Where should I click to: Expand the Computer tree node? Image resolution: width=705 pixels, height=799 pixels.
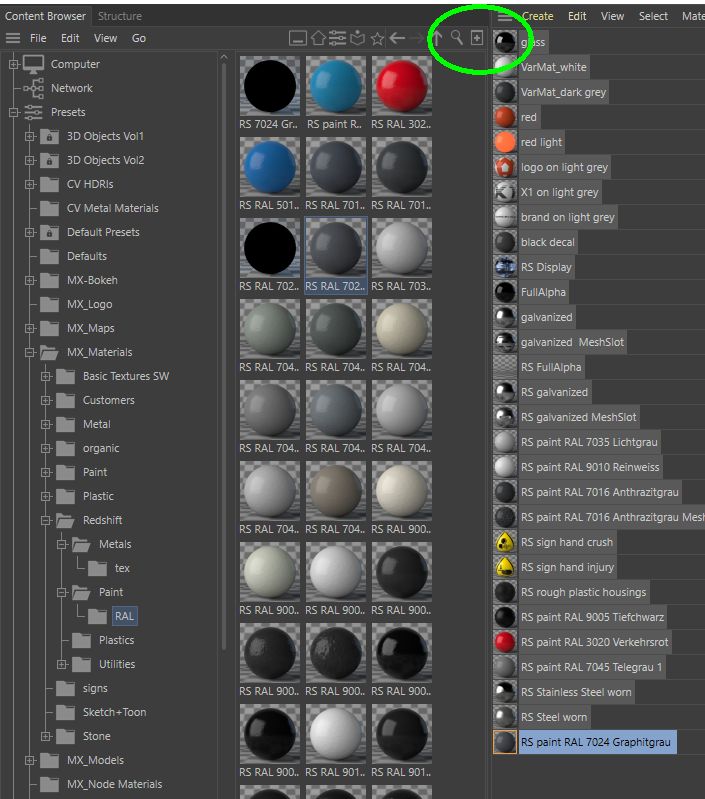(14, 64)
